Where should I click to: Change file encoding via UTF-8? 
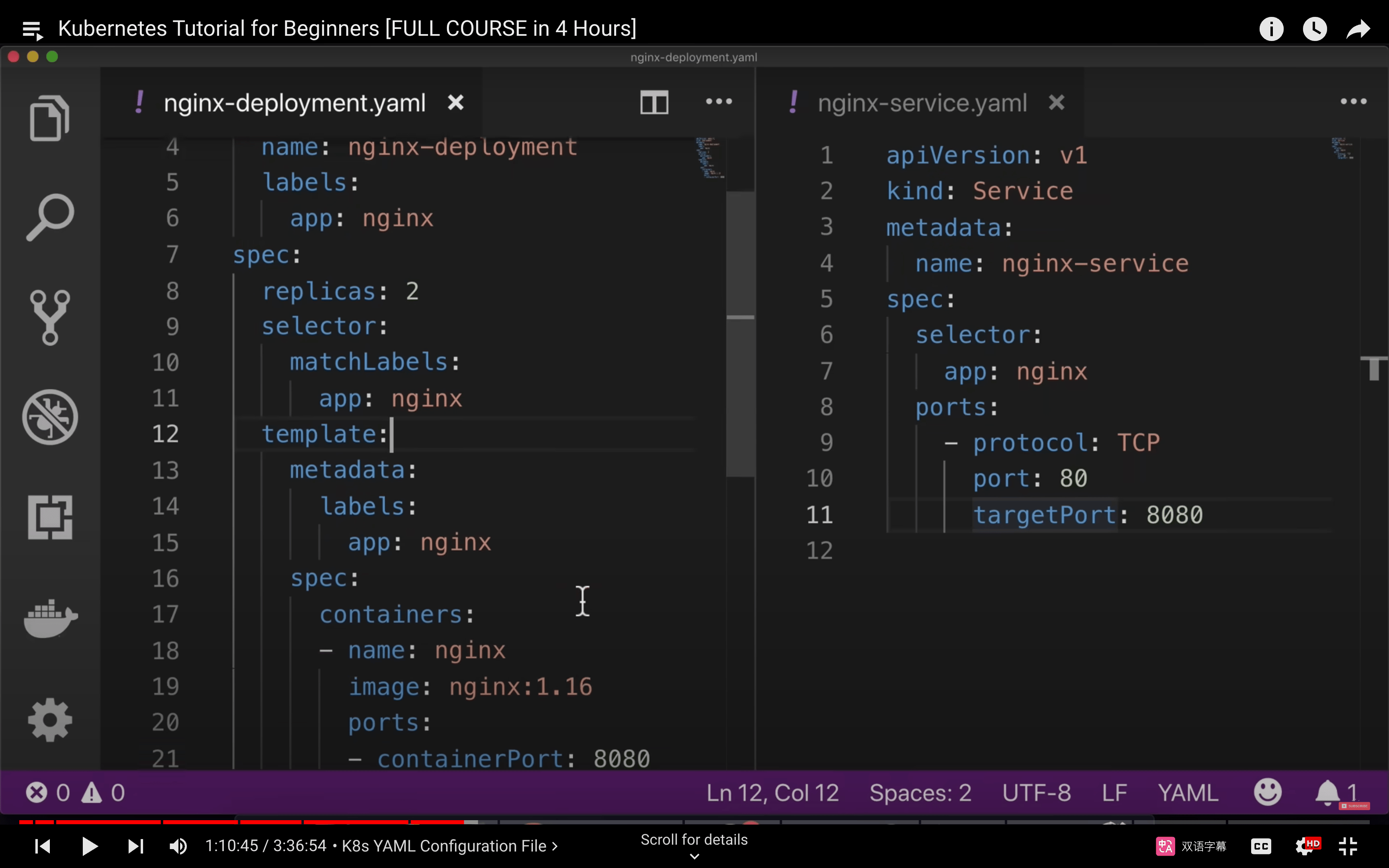point(1037,793)
